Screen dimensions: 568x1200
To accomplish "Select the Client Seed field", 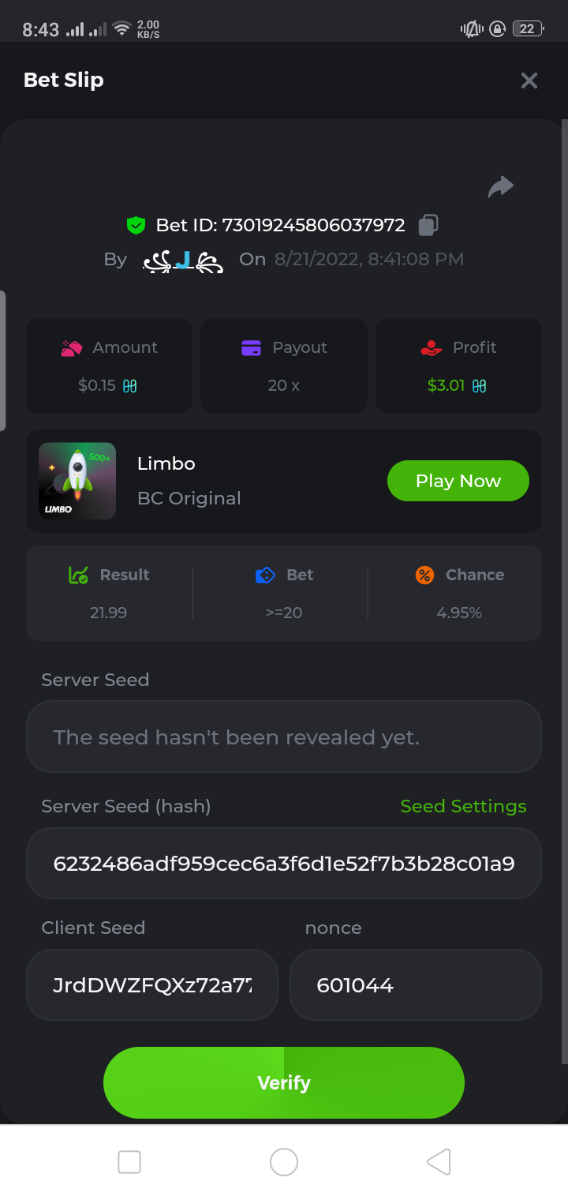I will (x=152, y=985).
